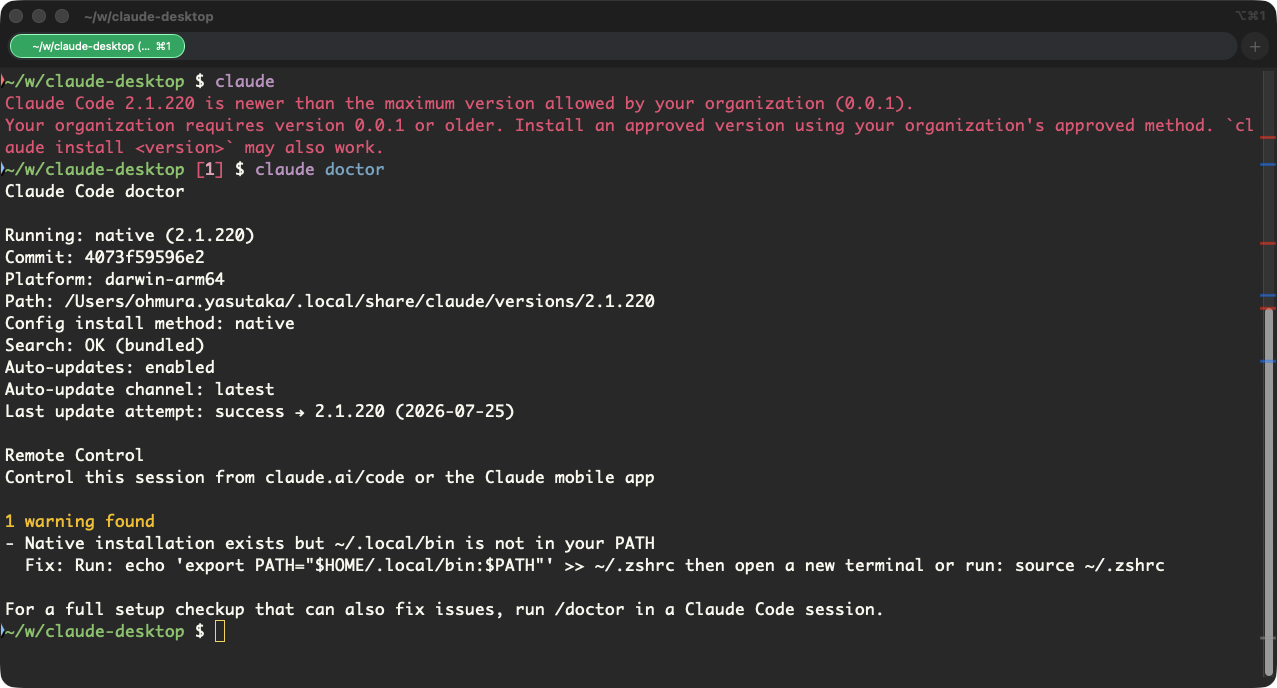This screenshot has height=688, width=1277.
Task: Click the commit hash 4073f59596e2
Action: pyautogui.click(x=145, y=257)
